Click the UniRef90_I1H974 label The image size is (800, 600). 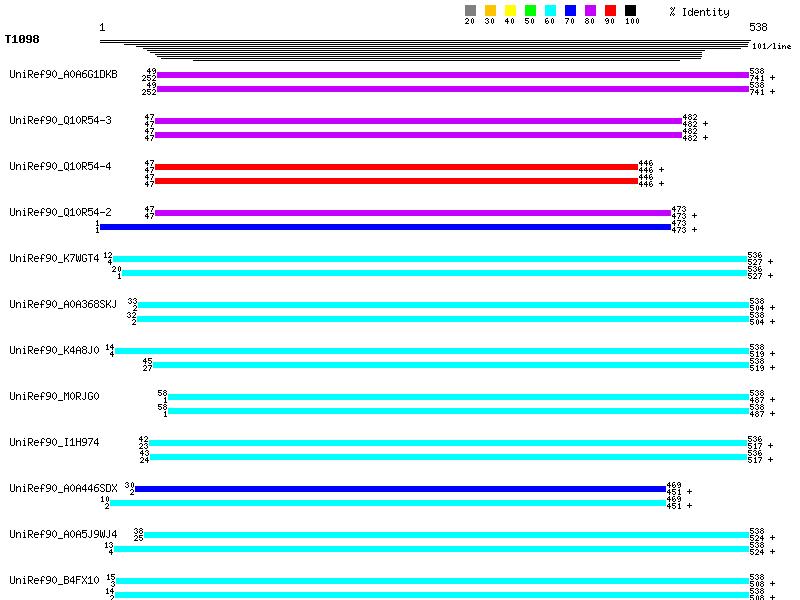(52, 442)
